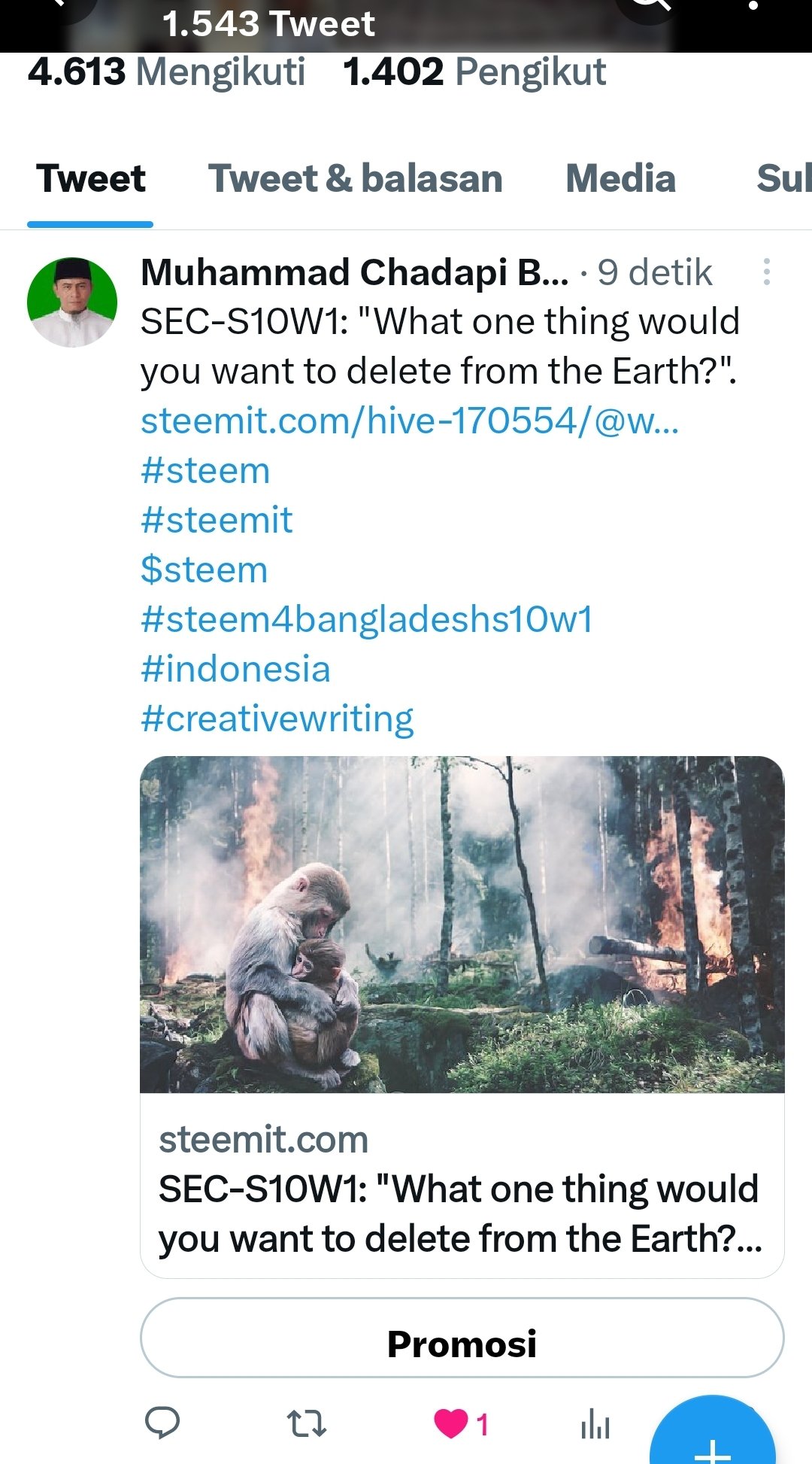Open the #creativewriting hashtag
812x1464 pixels.
click(277, 718)
